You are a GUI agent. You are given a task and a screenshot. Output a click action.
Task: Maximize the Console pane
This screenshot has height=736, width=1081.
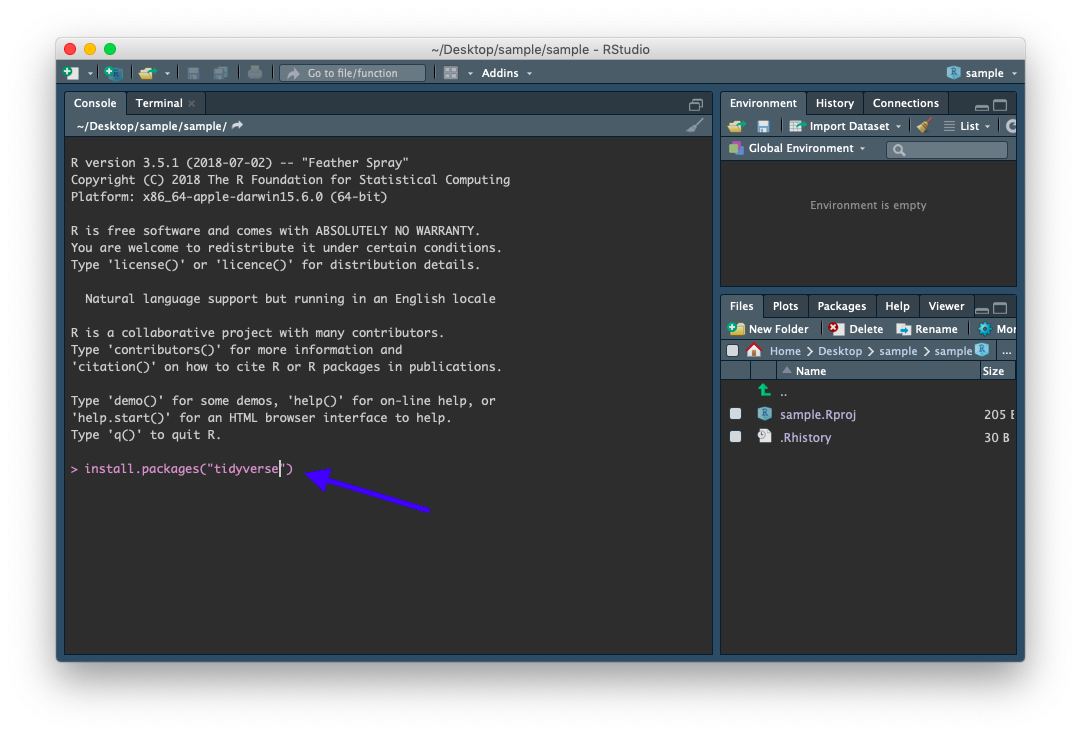pos(696,105)
